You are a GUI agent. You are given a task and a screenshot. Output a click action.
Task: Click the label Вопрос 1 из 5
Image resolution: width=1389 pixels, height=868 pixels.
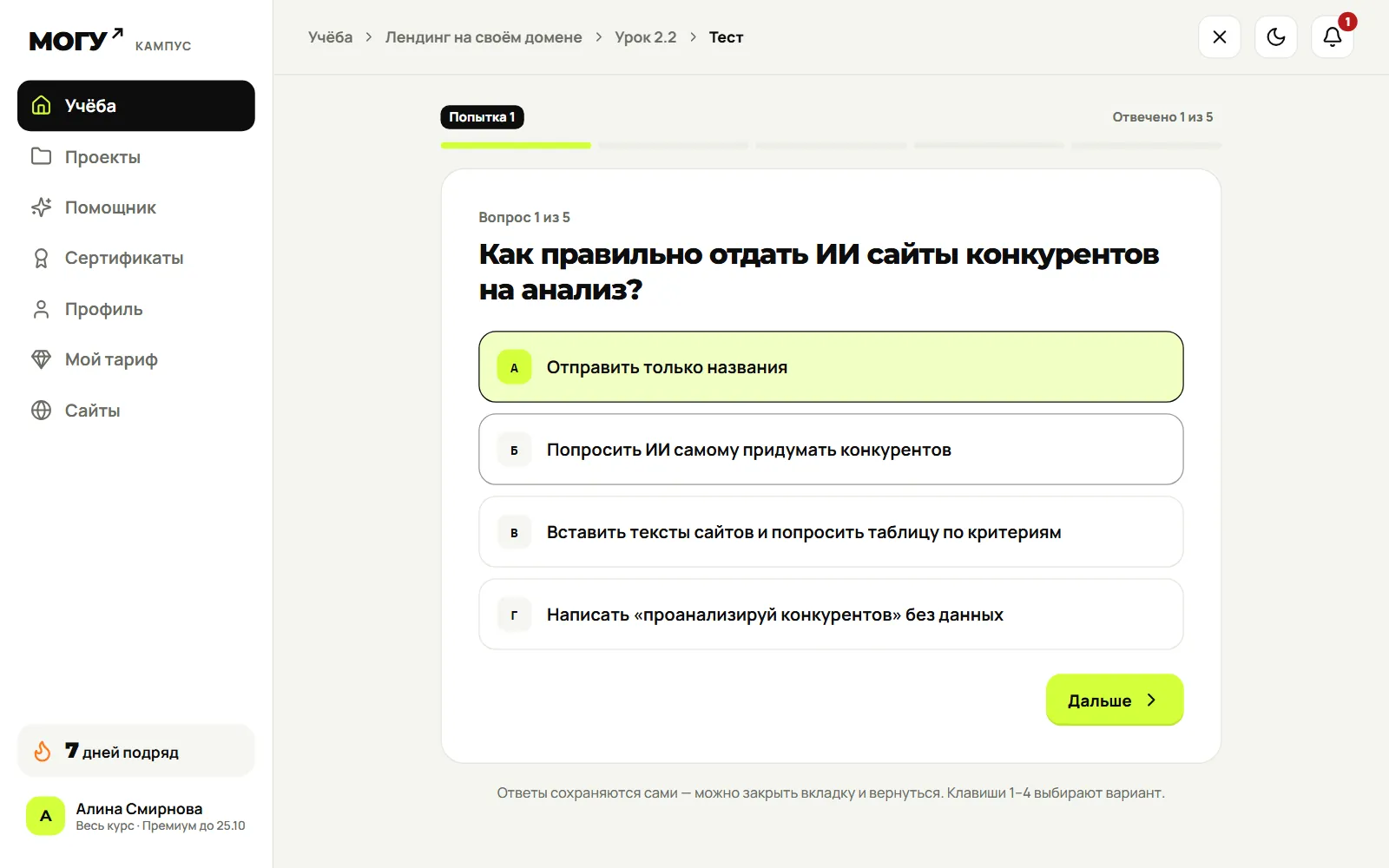pos(524,217)
